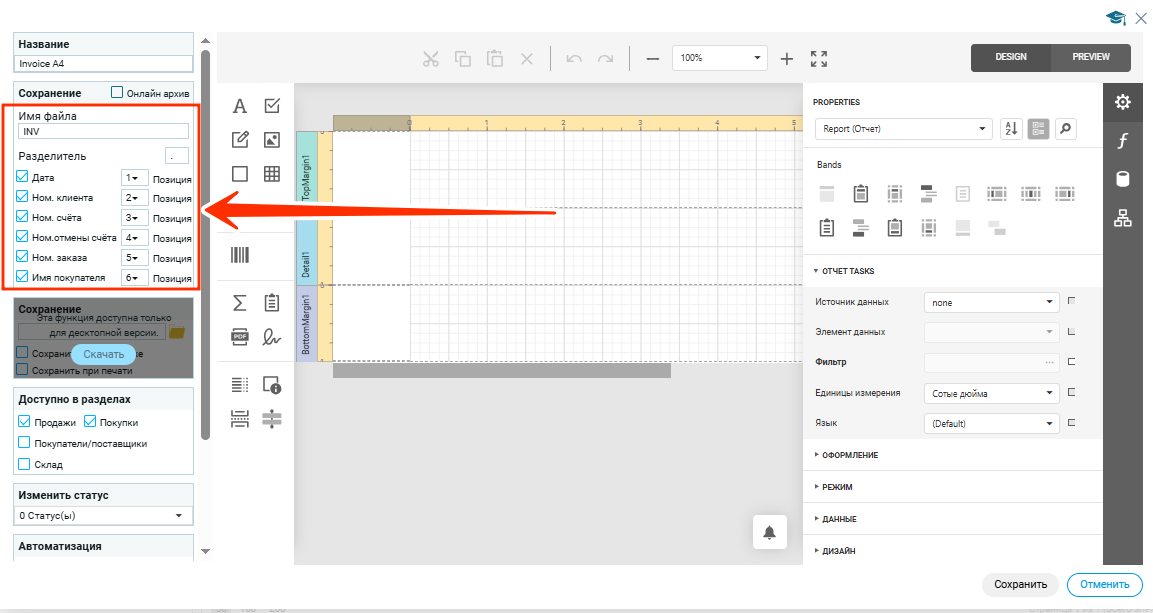Sort properties alphabetically with A-Z icon

tap(1010, 129)
